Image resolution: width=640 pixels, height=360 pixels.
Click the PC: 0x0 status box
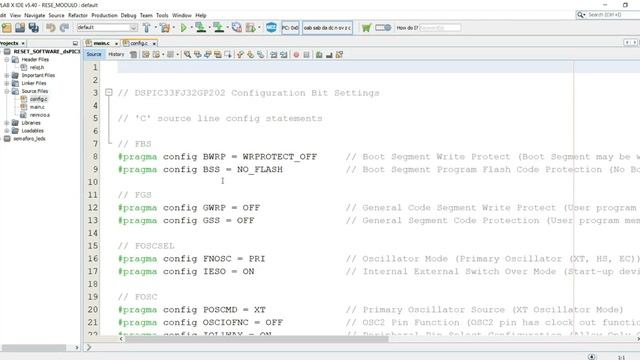pos(290,28)
